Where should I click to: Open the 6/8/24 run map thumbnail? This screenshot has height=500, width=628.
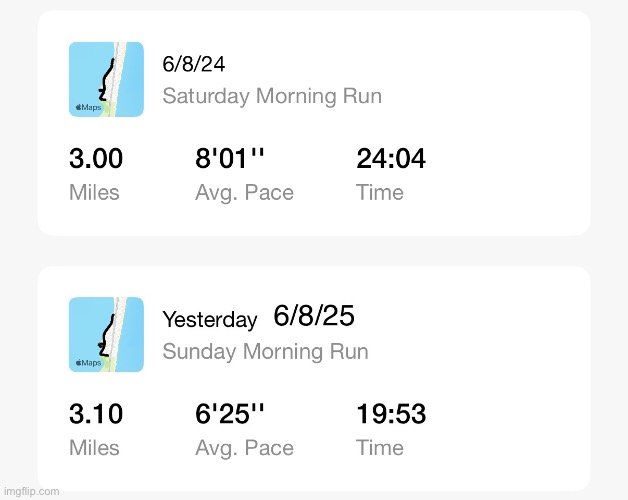coord(106,79)
